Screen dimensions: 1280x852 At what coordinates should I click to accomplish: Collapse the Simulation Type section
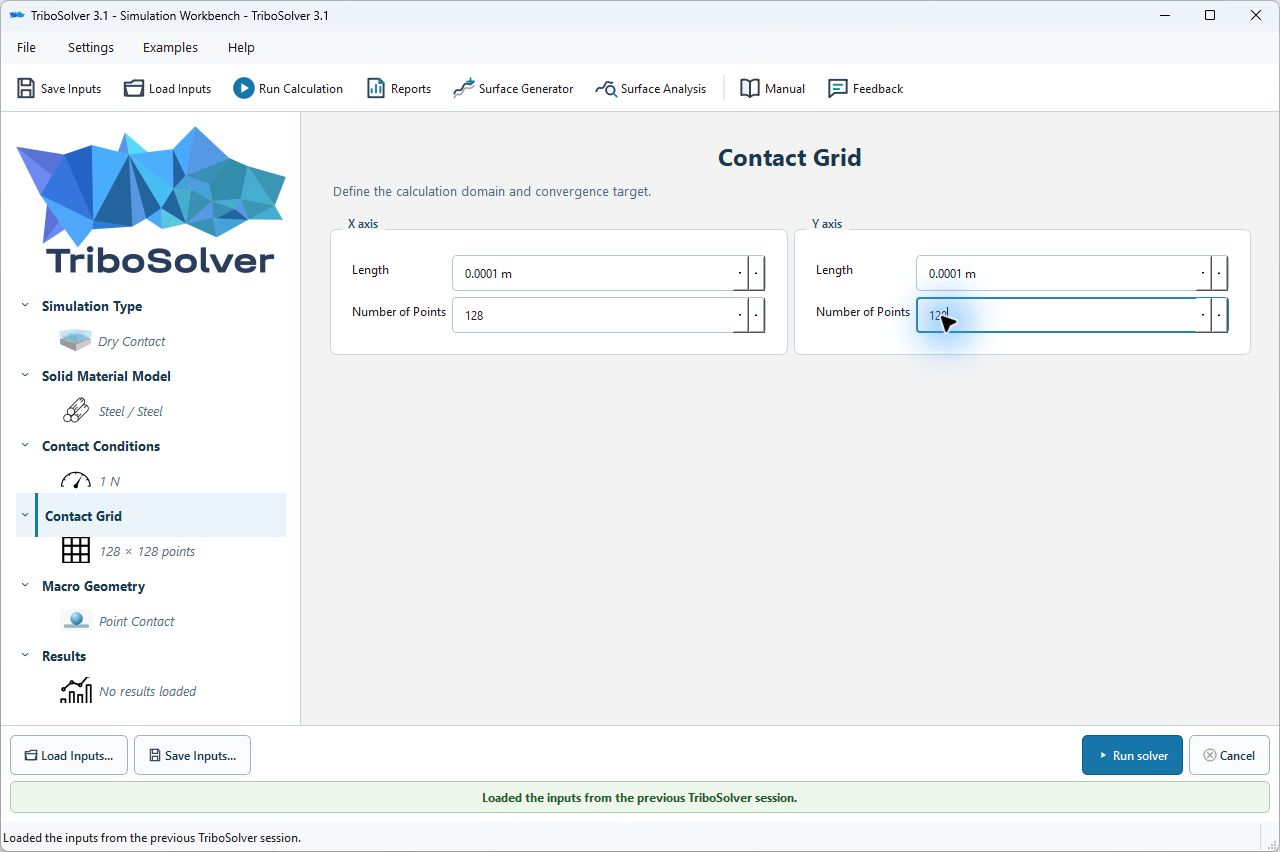25,306
